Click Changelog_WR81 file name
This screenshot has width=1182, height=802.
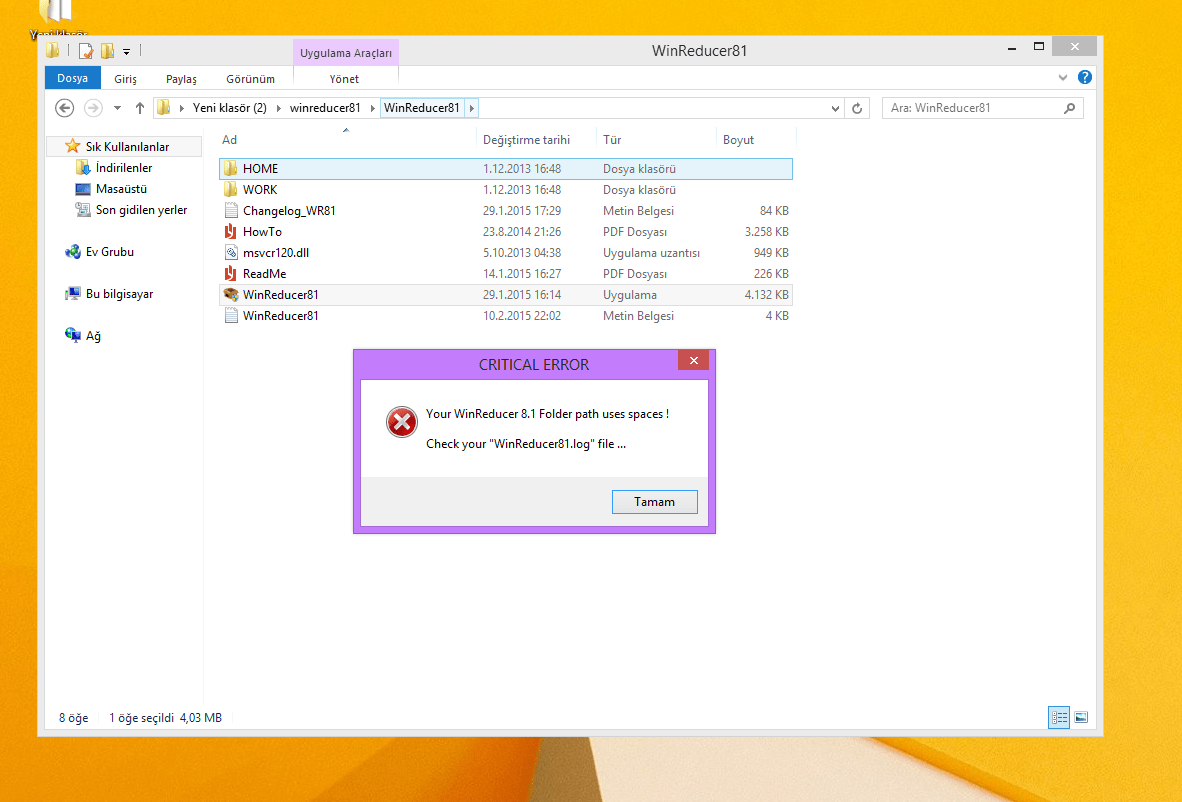click(289, 211)
